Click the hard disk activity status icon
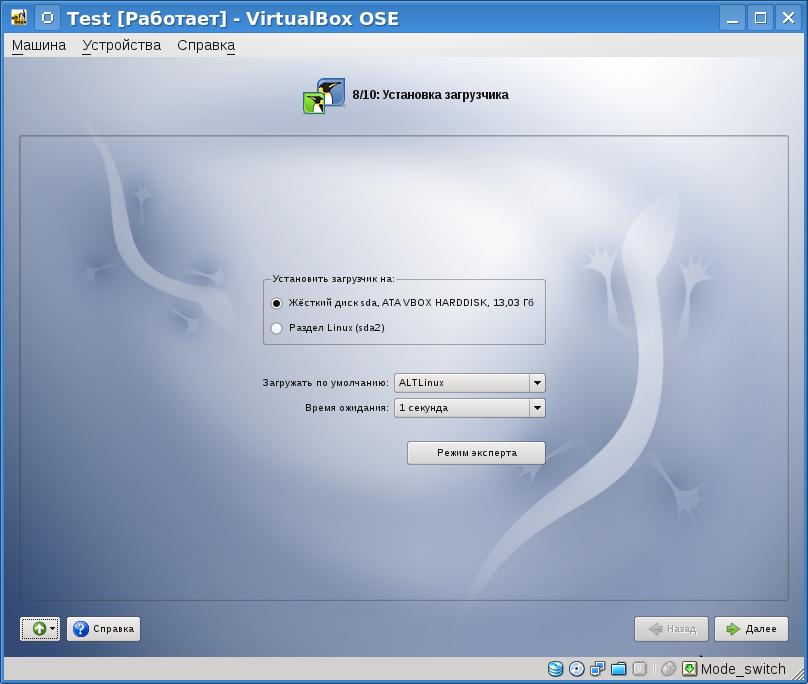Viewport: 808px width, 684px height. click(556, 669)
